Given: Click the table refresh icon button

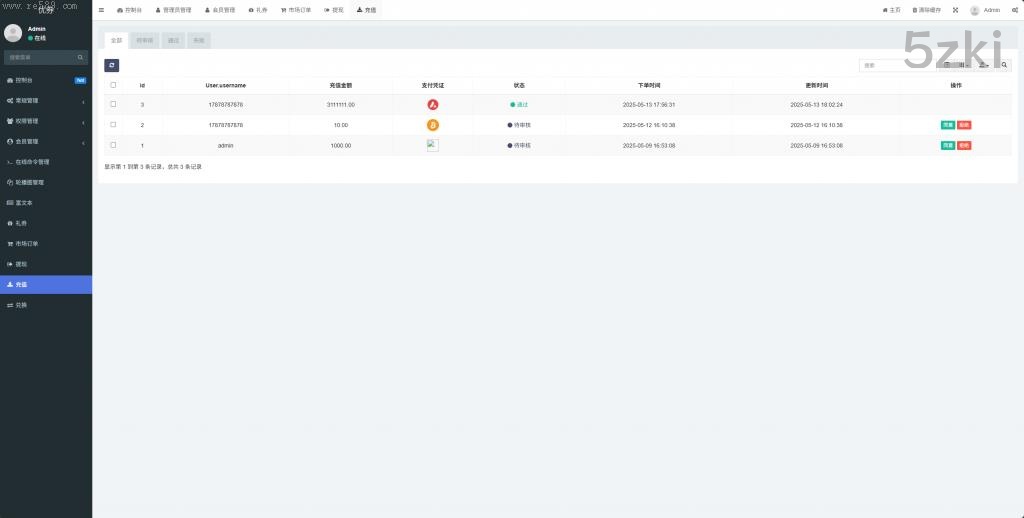Looking at the screenshot, I should pyautogui.click(x=112, y=65).
